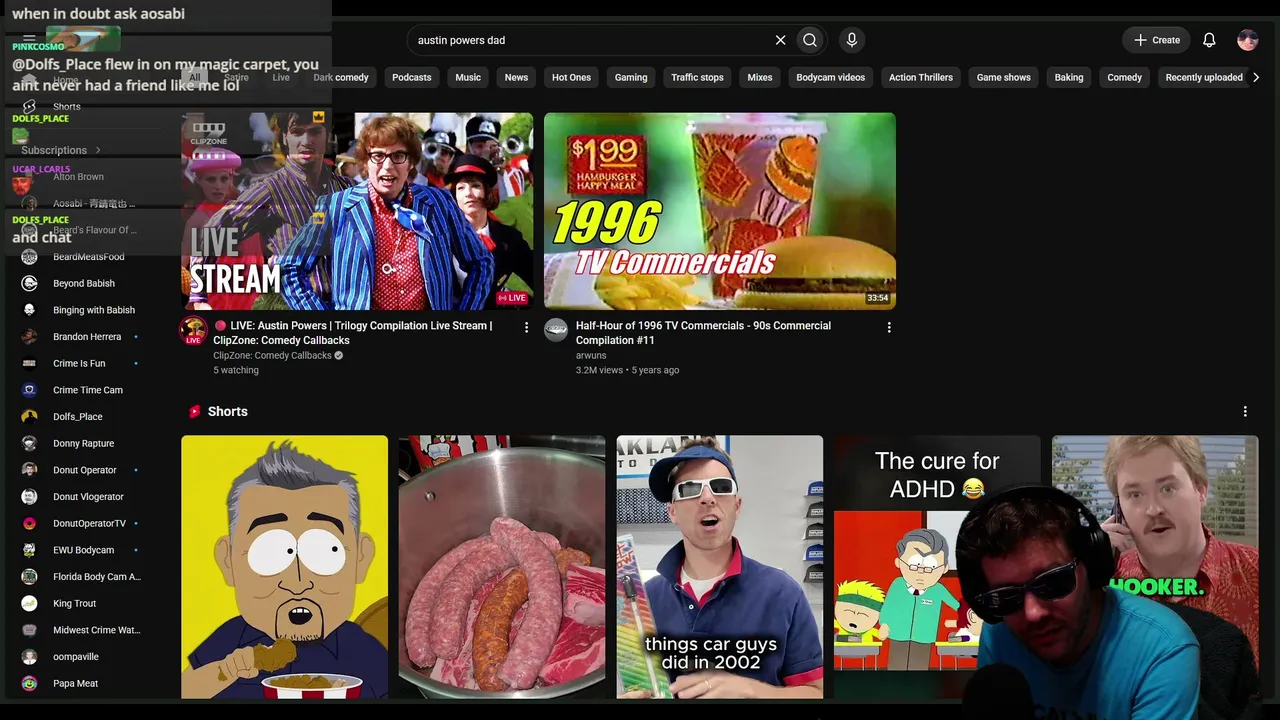Select the Gaming filter chip
The width and height of the screenshot is (1280, 720).
[x=631, y=77]
